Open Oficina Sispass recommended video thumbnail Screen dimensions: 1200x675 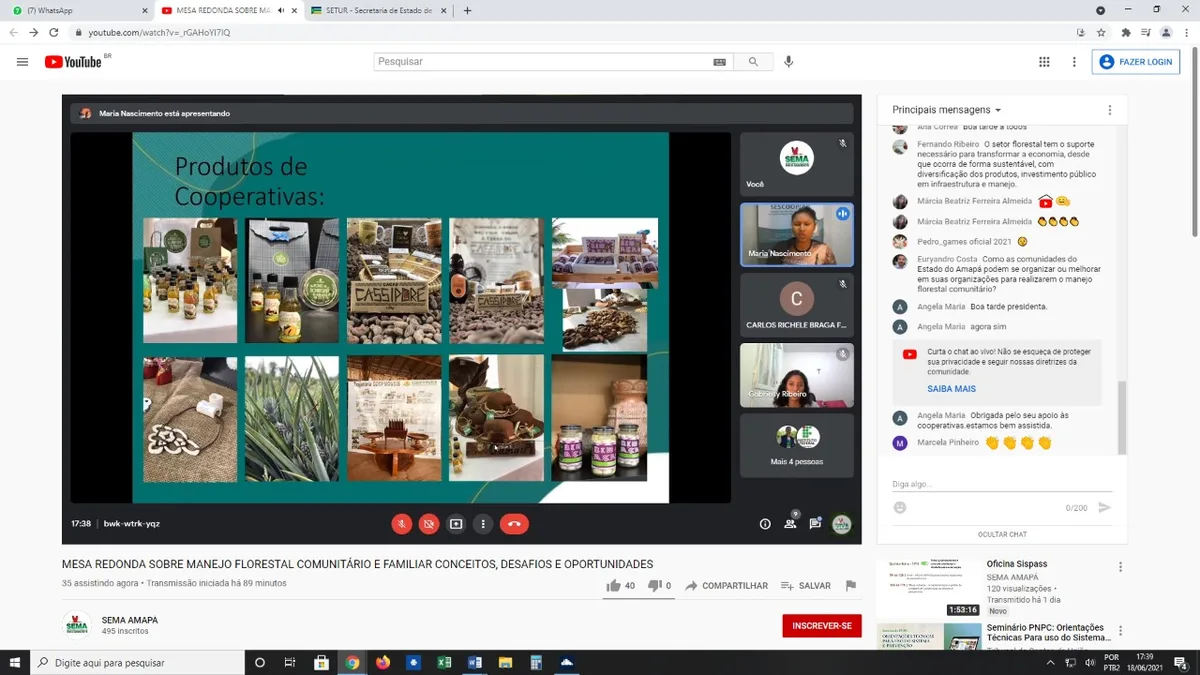(x=929, y=588)
